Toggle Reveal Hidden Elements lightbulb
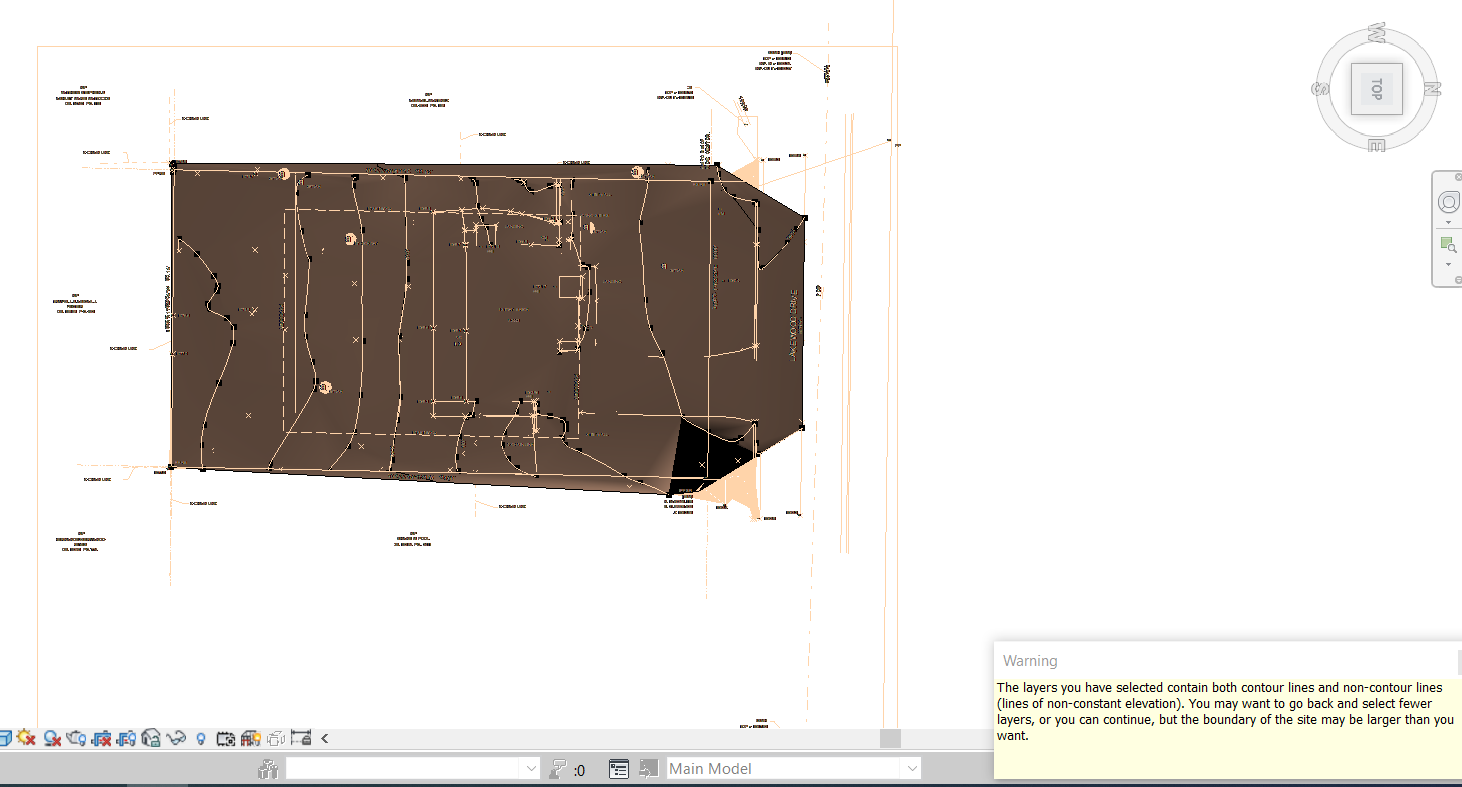Viewport: 1462px width, 787px height. pyautogui.click(x=200, y=739)
